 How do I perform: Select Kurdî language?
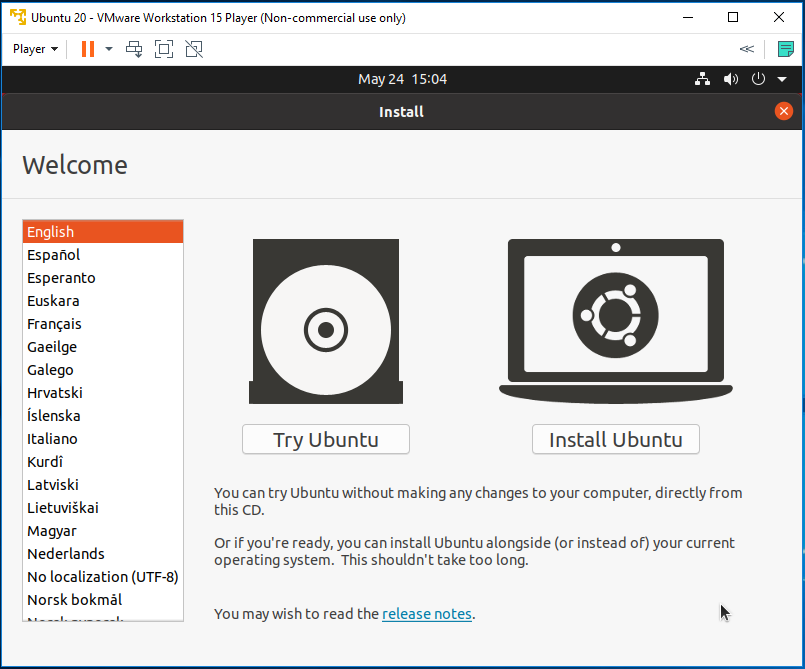point(103,462)
